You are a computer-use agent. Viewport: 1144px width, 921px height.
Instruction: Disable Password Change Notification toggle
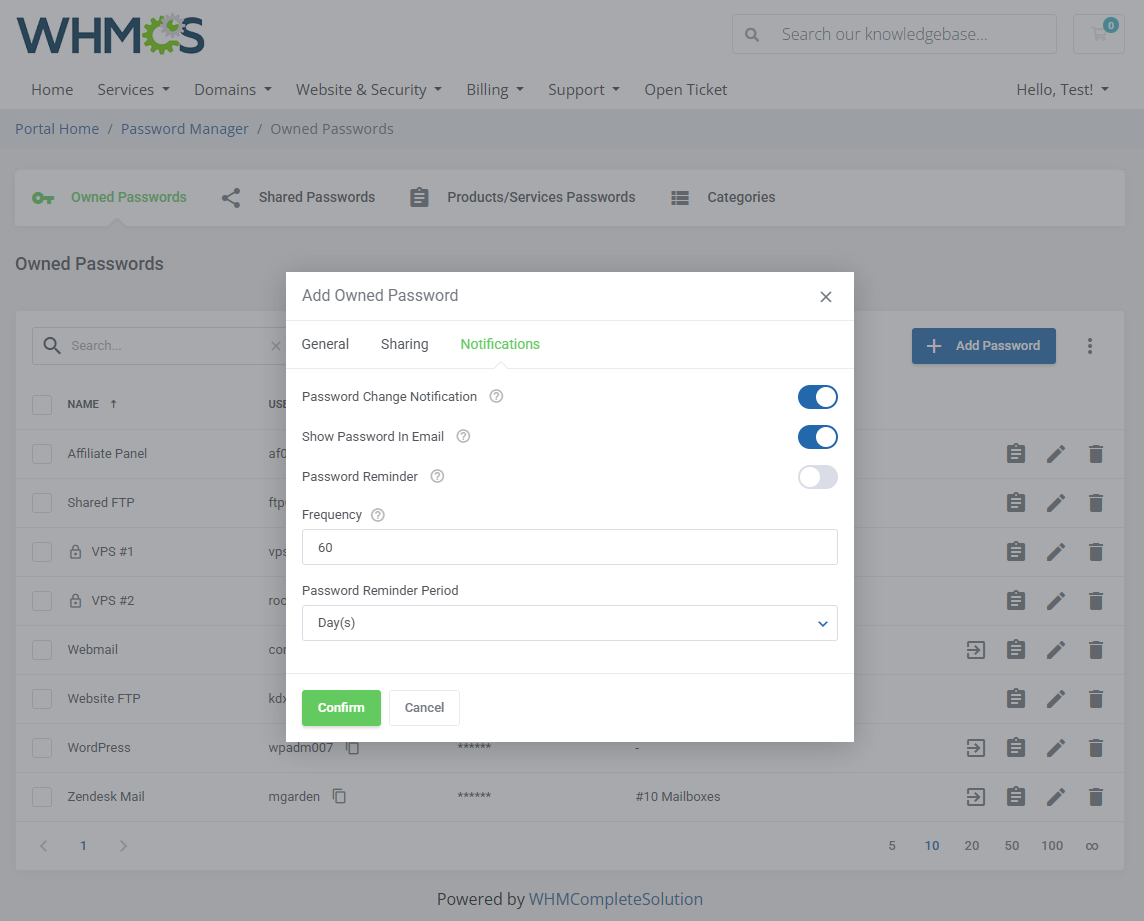click(x=817, y=397)
